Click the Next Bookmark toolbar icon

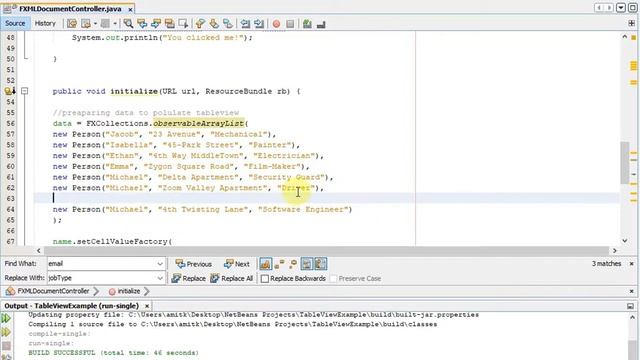pos(214,24)
